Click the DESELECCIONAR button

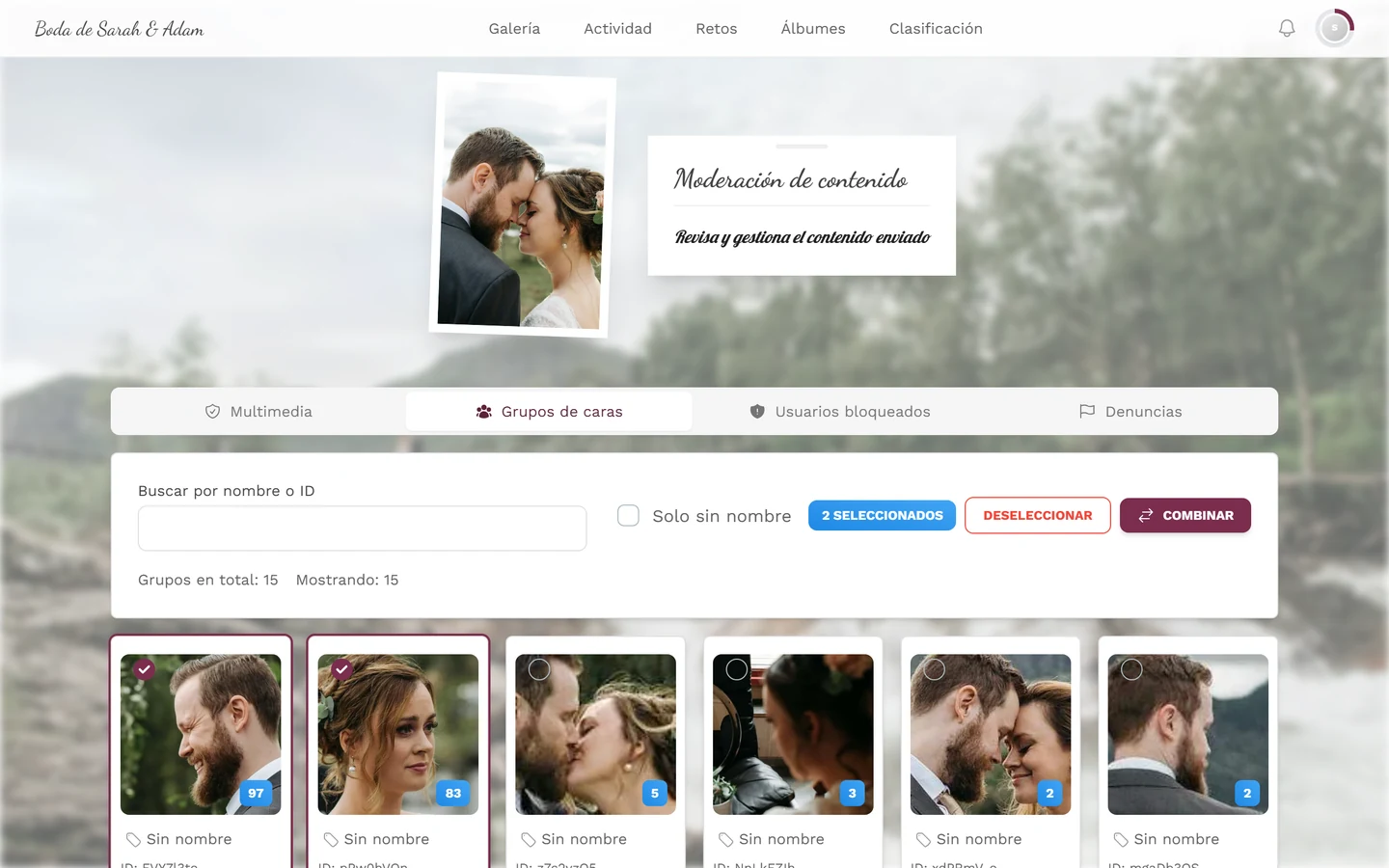1038,516
